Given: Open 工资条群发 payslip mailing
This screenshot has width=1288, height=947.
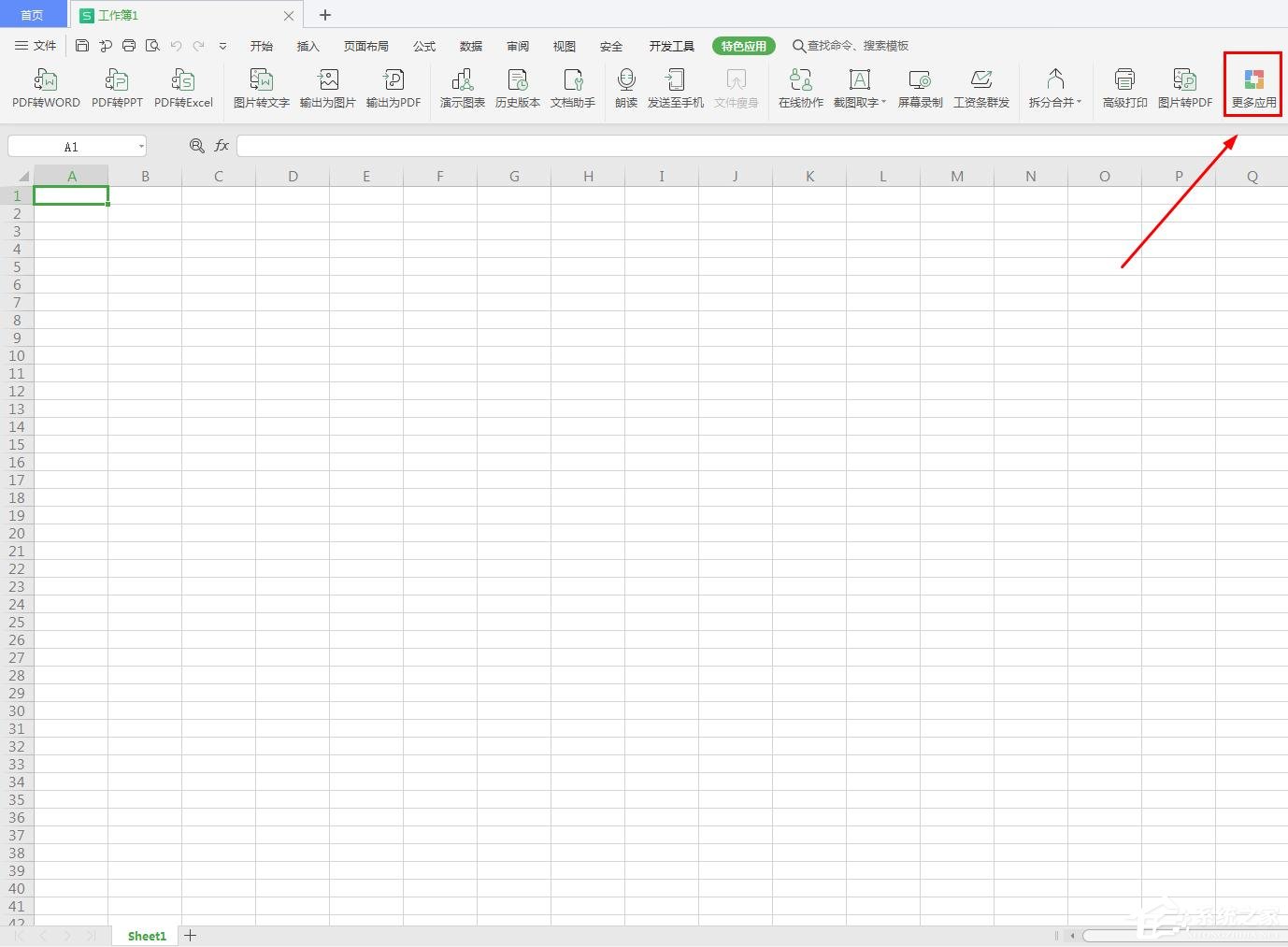Looking at the screenshot, I should pyautogui.click(x=981, y=89).
